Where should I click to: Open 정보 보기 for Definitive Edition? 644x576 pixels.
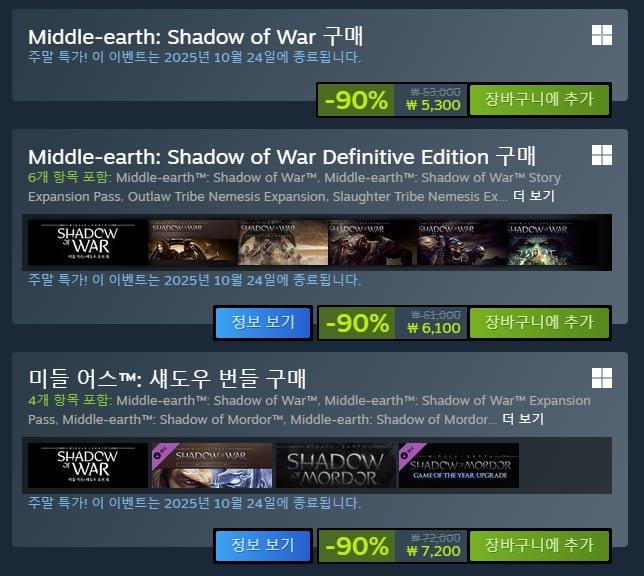point(263,323)
